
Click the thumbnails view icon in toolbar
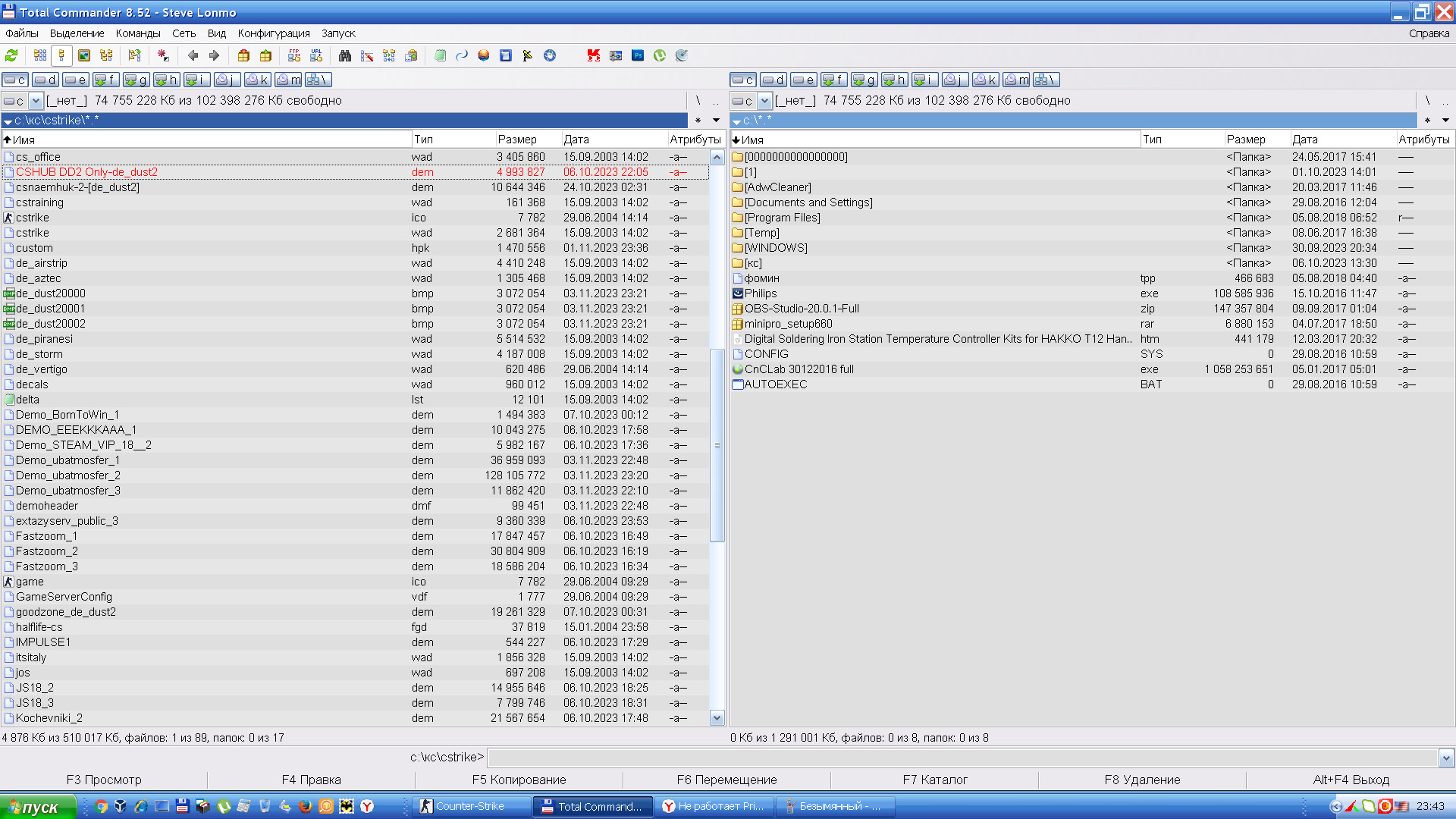[x=84, y=55]
